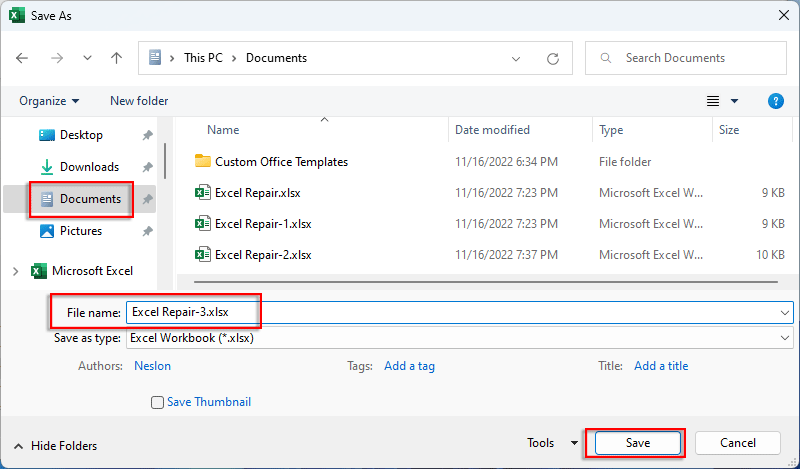Expand the Microsoft Excel tree node
The width and height of the screenshot is (800, 469).
[14, 271]
